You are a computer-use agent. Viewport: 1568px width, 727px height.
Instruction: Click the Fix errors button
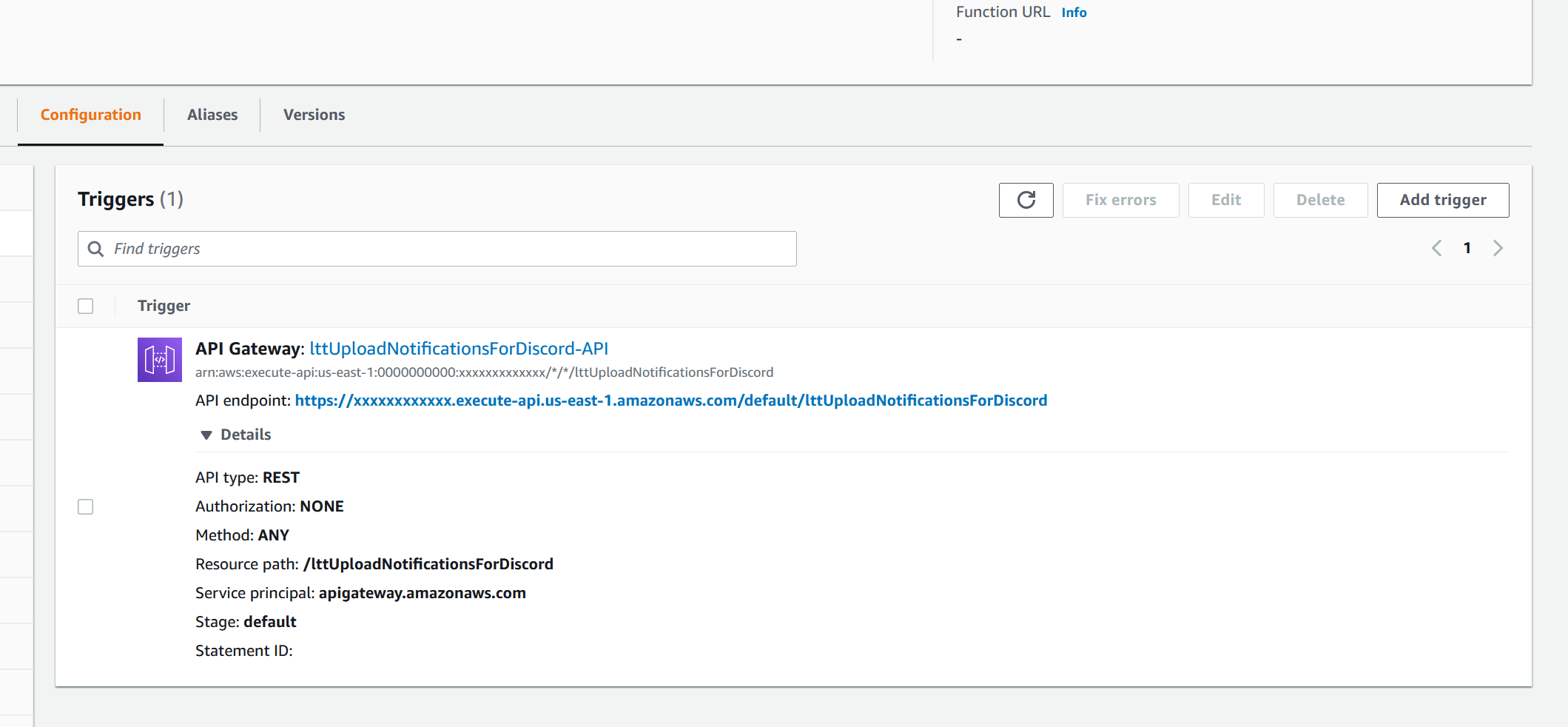(1120, 200)
